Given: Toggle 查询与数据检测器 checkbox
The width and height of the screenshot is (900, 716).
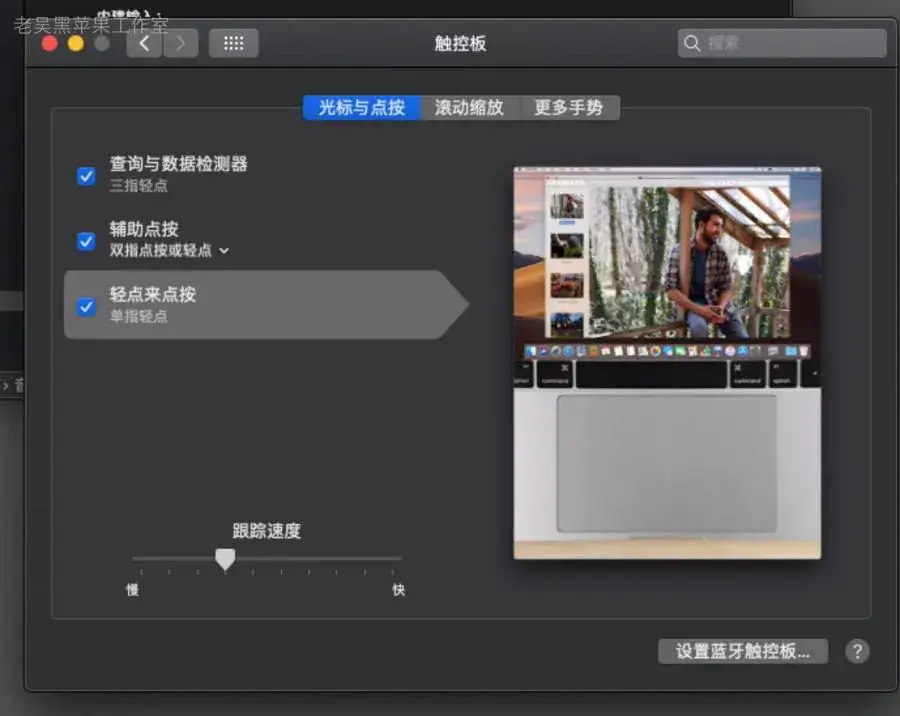Looking at the screenshot, I should tap(86, 176).
